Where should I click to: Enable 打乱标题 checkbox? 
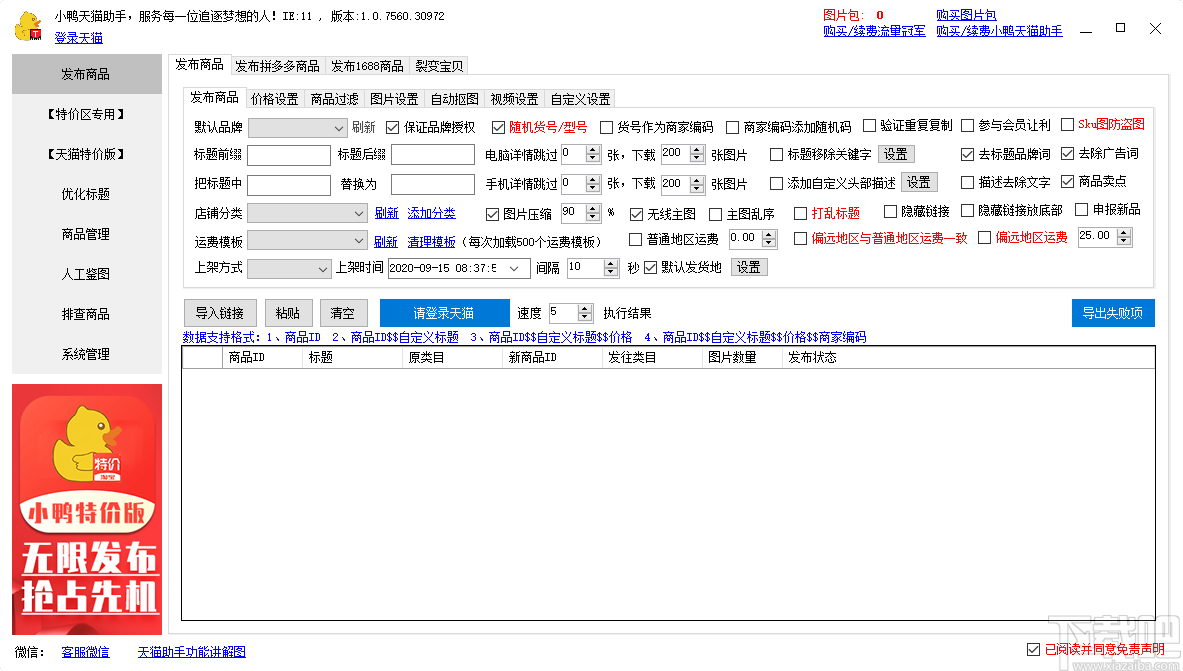click(800, 214)
